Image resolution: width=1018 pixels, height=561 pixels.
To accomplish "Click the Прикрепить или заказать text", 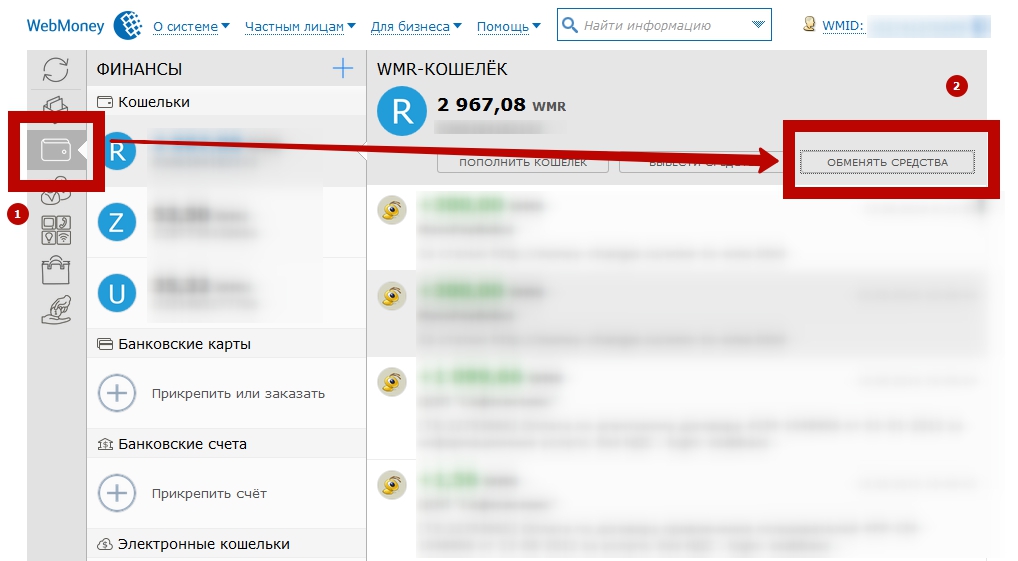I will pos(238,393).
